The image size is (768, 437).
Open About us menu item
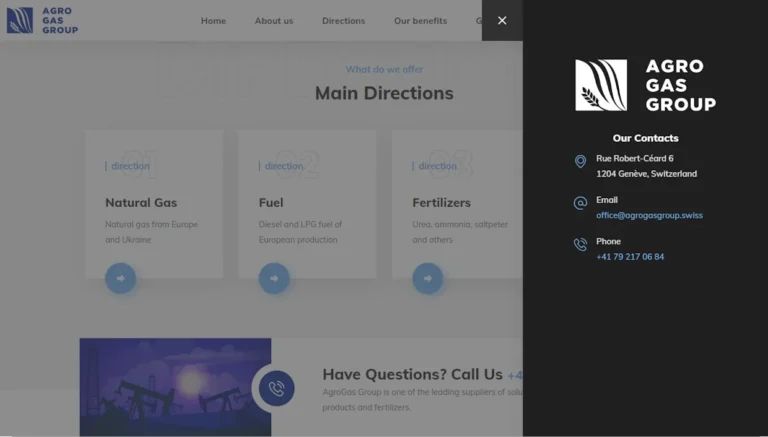point(274,21)
